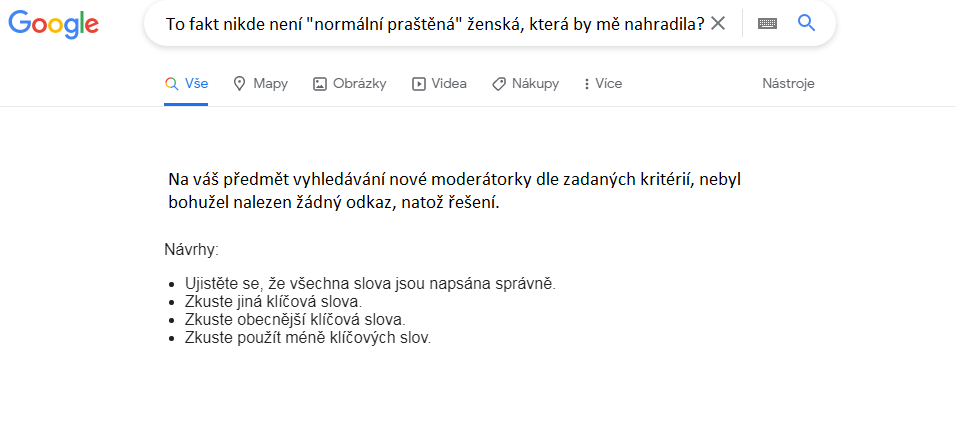Switch to the Mapy tab
This screenshot has width=956, height=426.
(260, 84)
